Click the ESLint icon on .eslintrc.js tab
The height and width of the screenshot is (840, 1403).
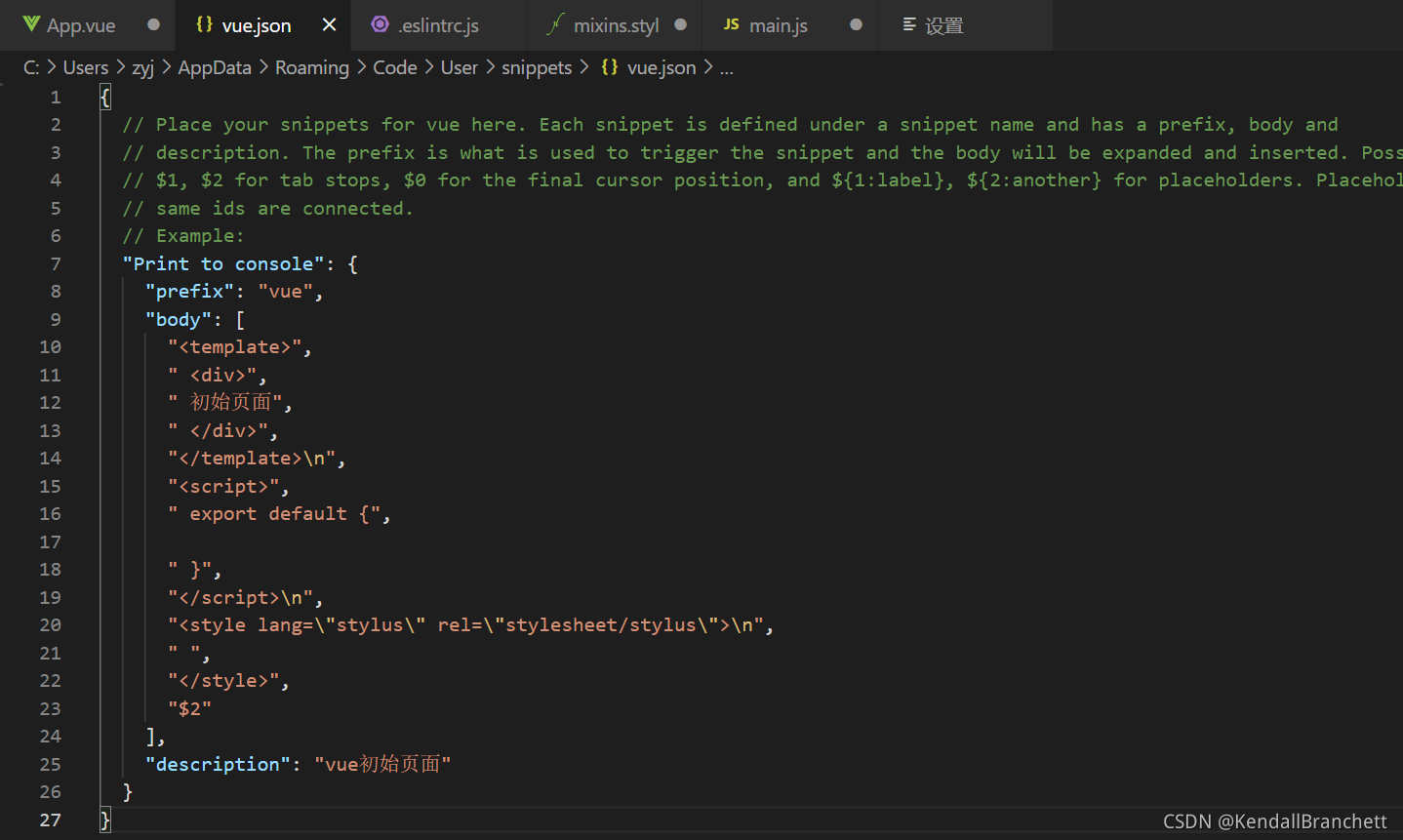(380, 24)
